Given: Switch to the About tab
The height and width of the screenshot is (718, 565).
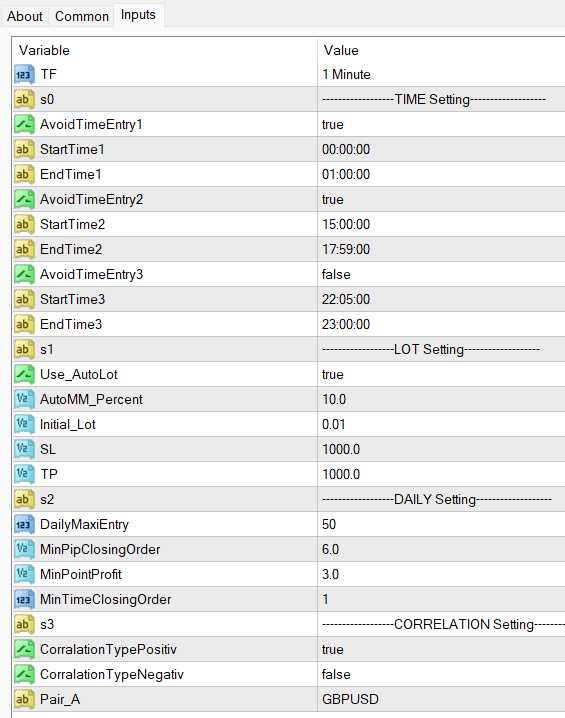Looking at the screenshot, I should point(25,16).
